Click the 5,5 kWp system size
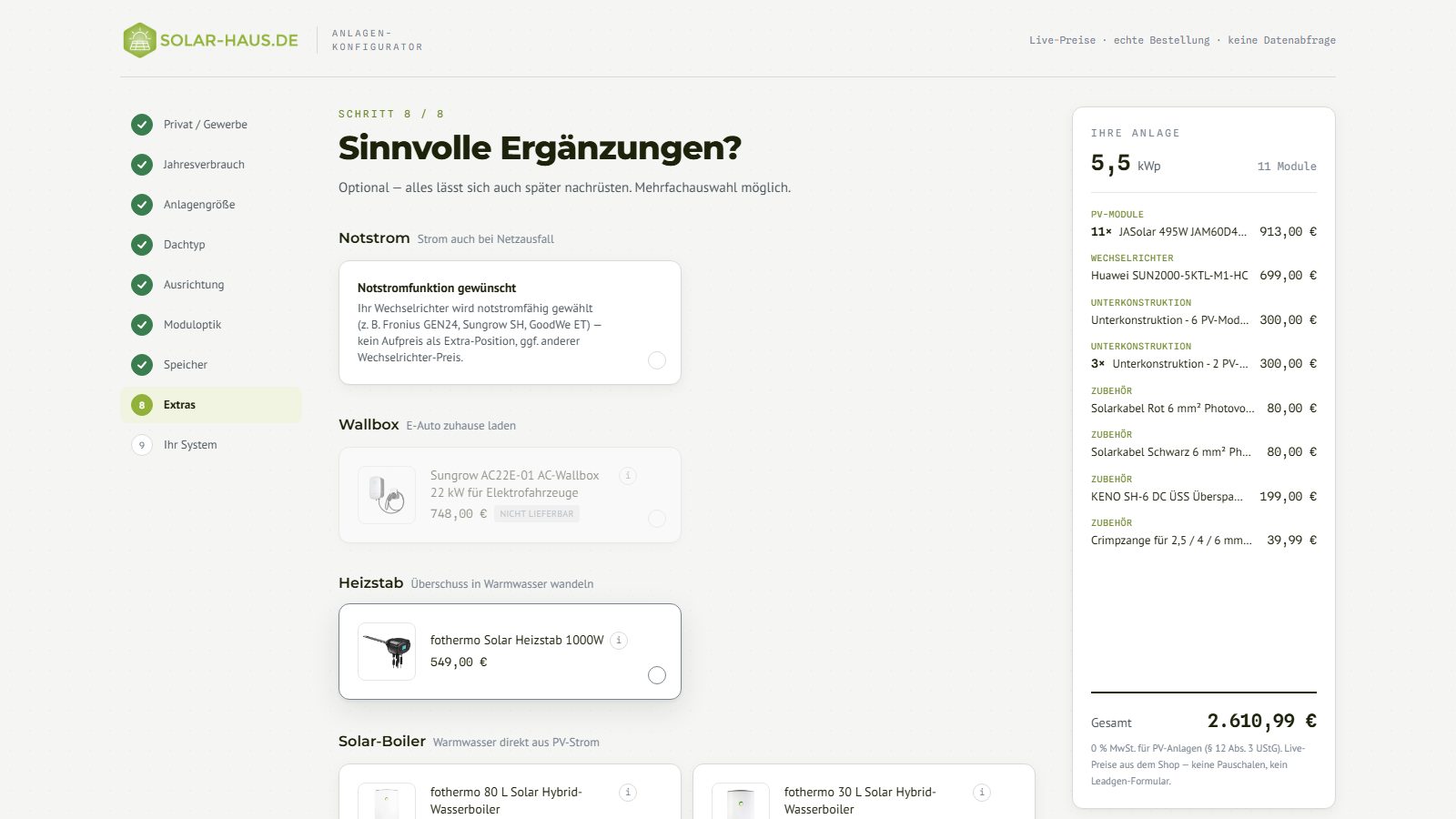 click(1126, 164)
